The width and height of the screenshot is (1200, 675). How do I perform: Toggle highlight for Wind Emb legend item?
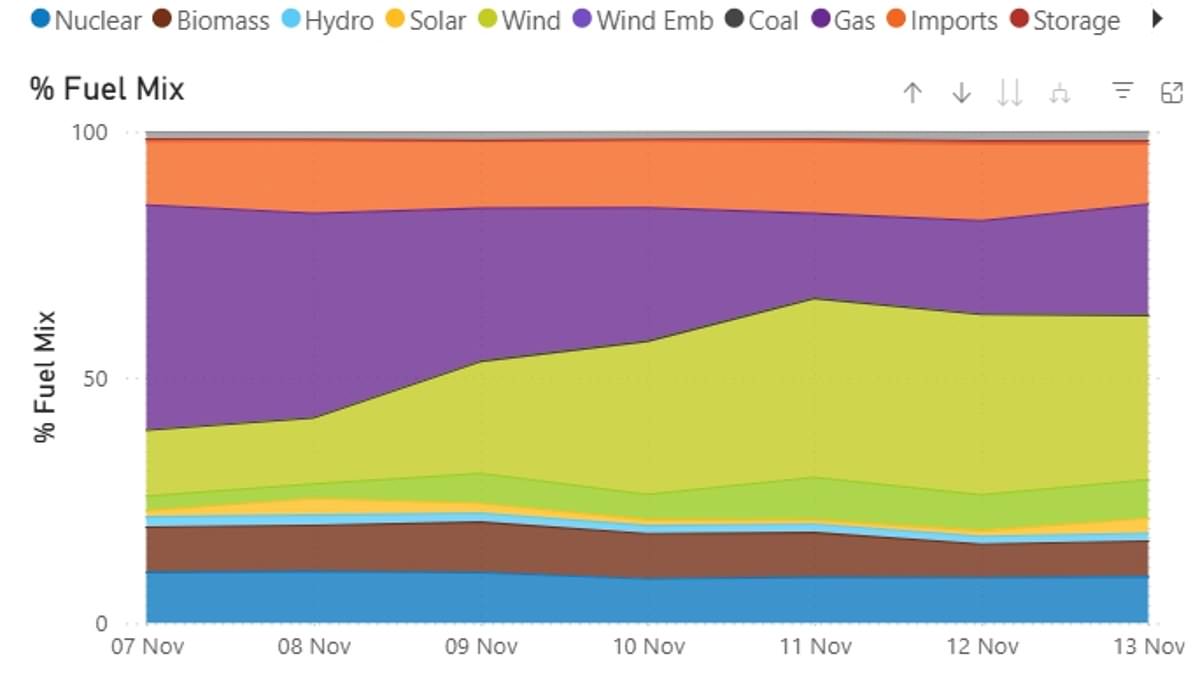654,20
